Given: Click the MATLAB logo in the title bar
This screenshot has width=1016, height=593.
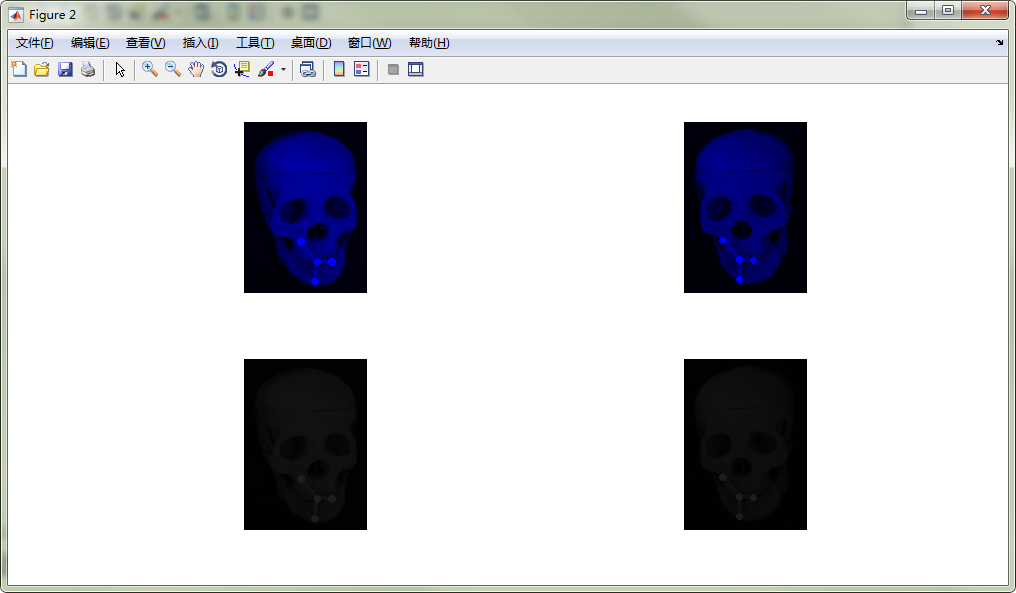Looking at the screenshot, I should coord(16,15).
